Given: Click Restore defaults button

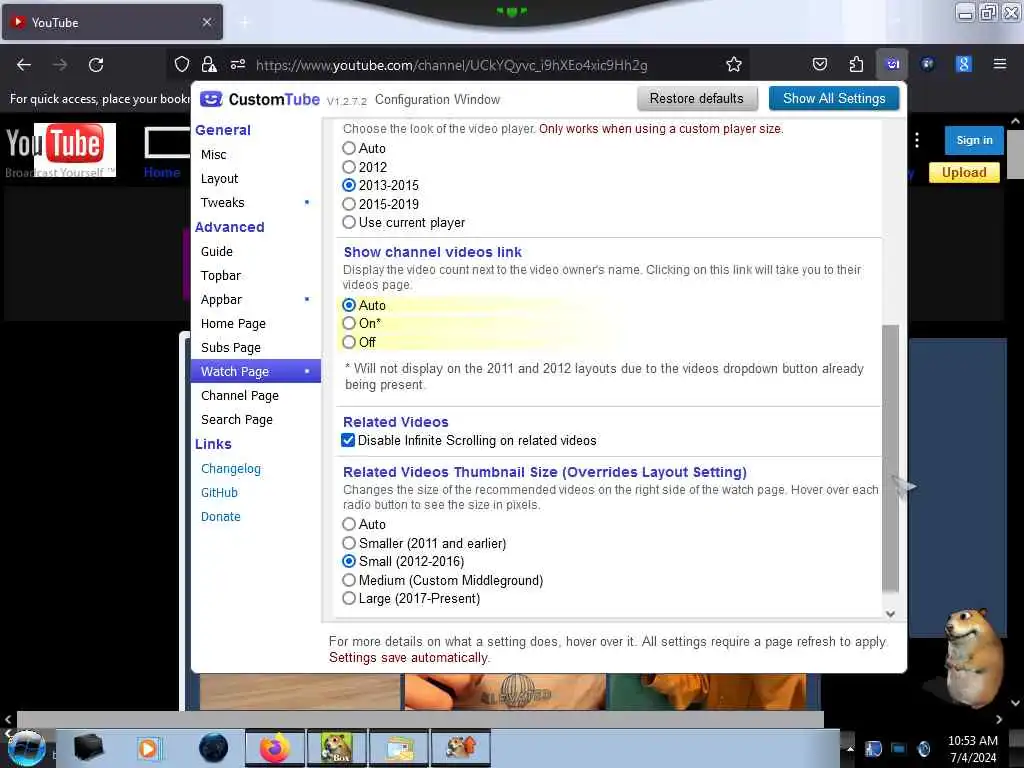Looking at the screenshot, I should (697, 99).
